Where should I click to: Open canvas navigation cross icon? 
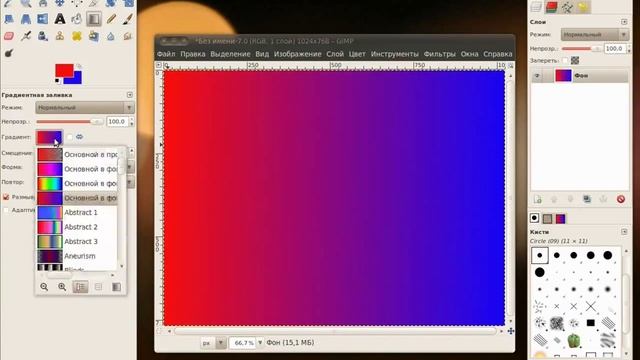511,331
